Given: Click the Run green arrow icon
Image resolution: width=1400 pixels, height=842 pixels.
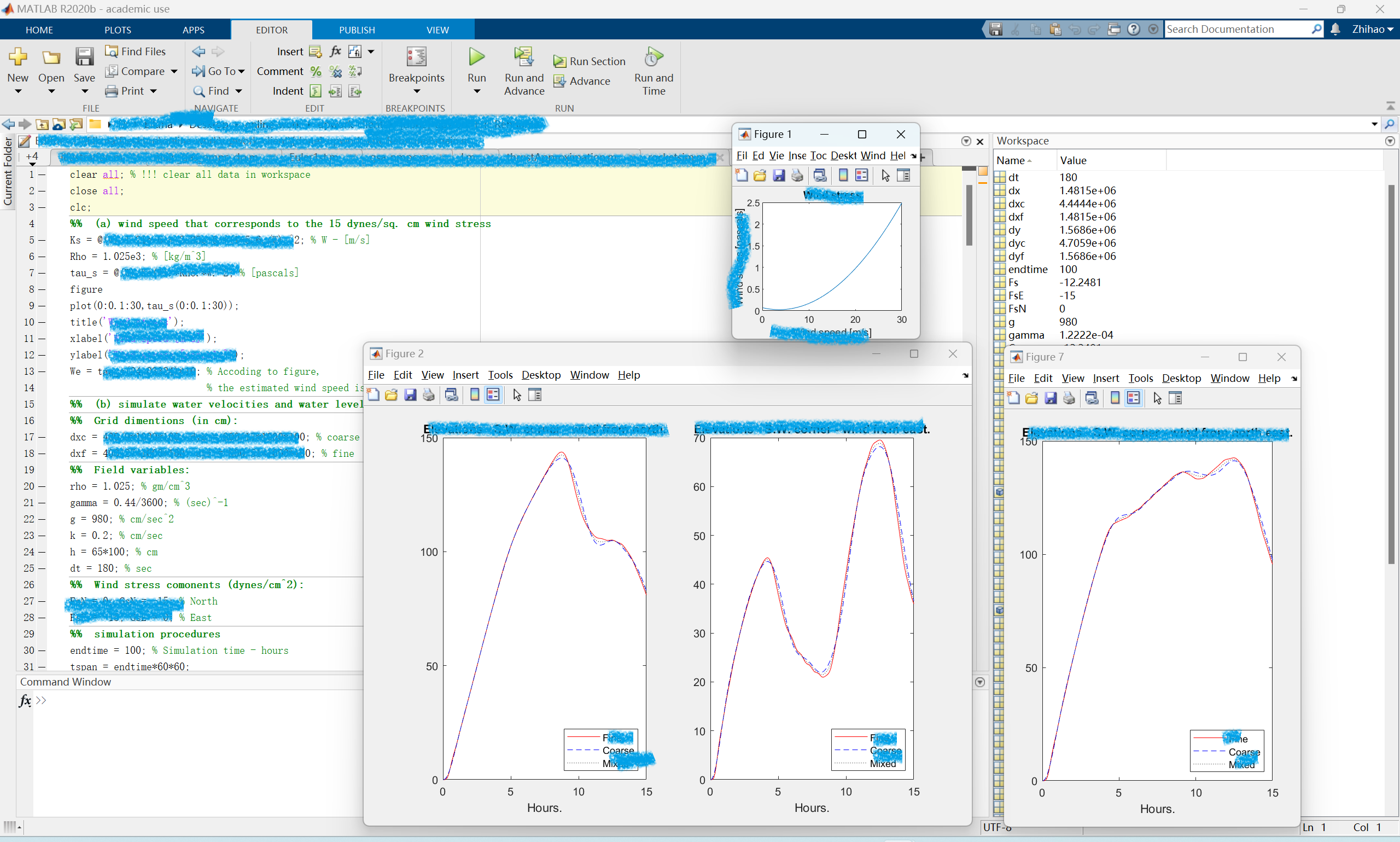Looking at the screenshot, I should 476,57.
